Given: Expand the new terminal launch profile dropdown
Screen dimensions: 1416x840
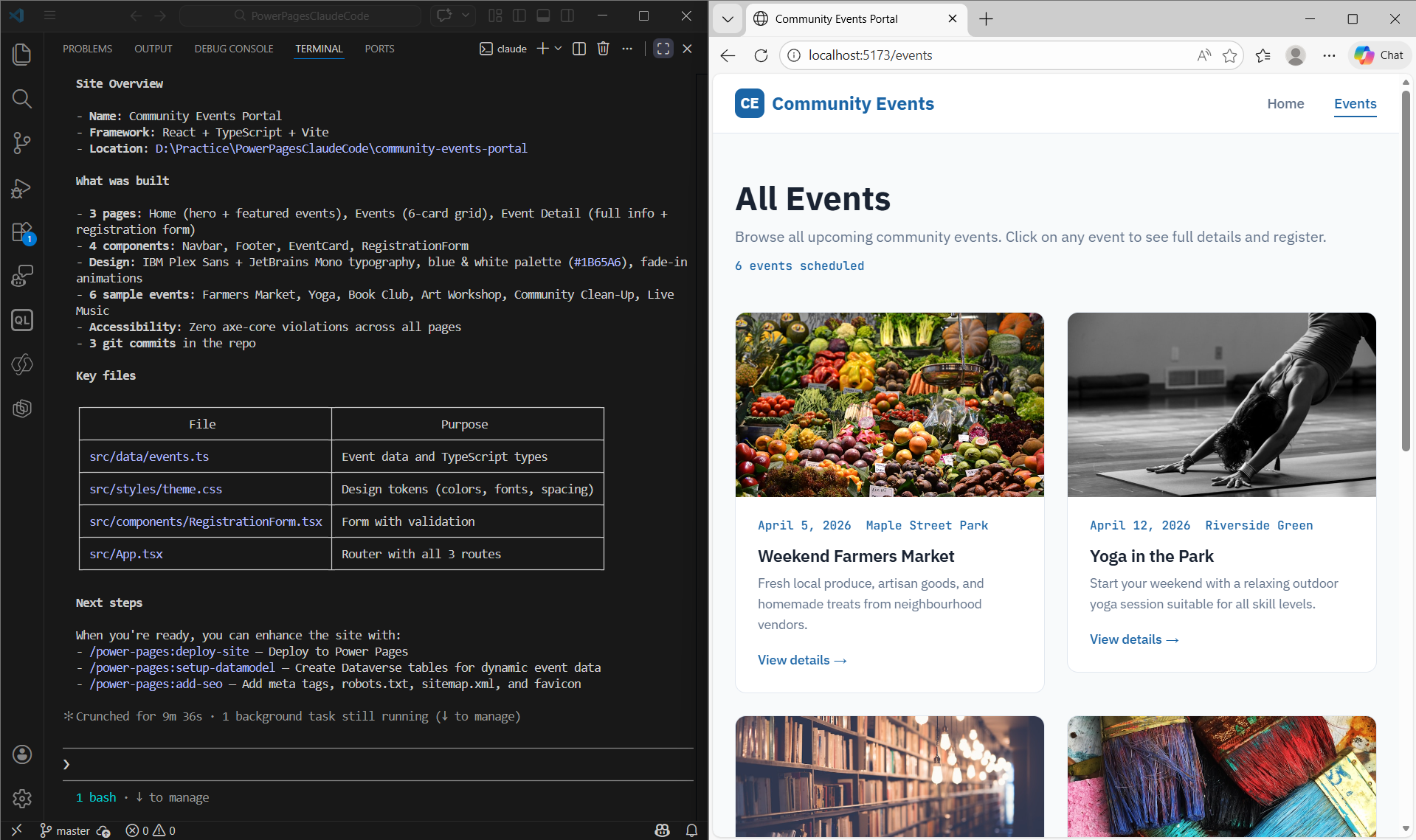Looking at the screenshot, I should [559, 49].
